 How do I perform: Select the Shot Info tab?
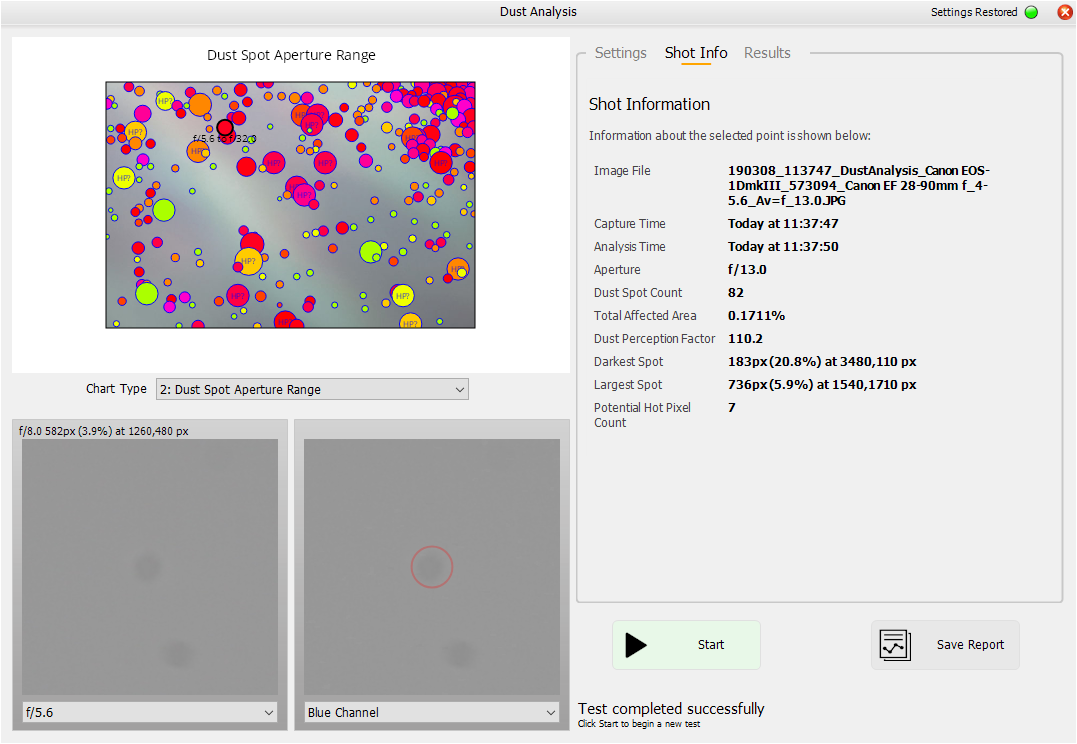pos(696,53)
